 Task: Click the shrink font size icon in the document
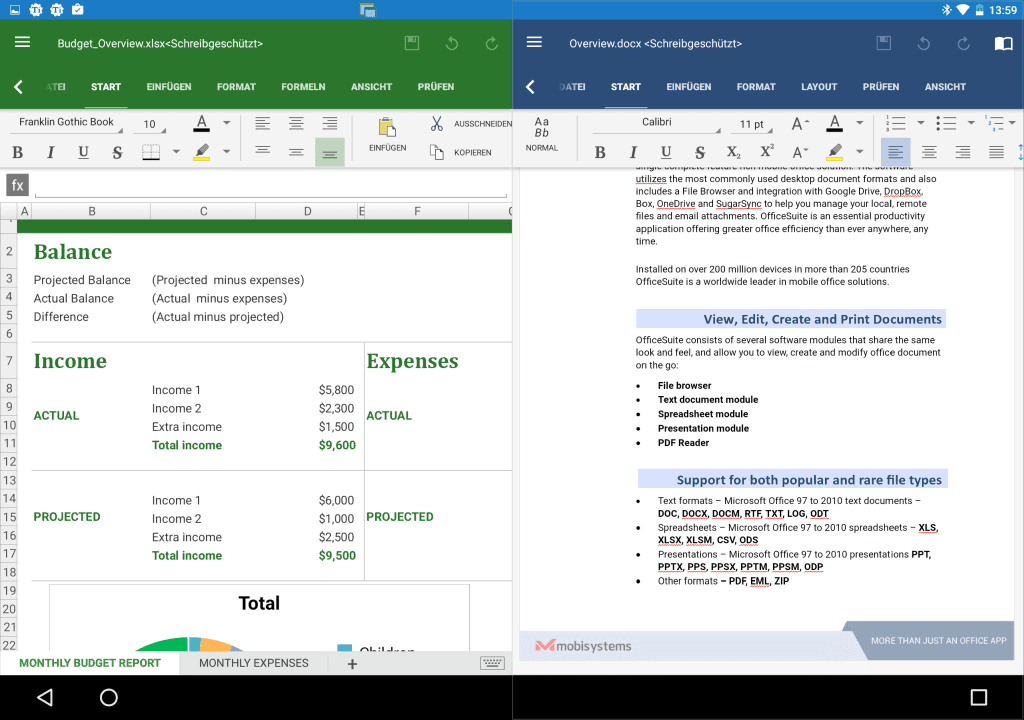(800, 152)
